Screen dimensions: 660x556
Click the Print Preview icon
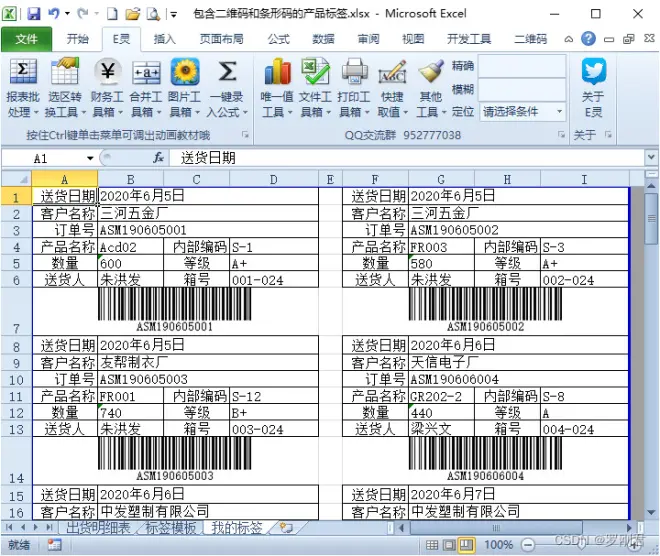point(153,14)
